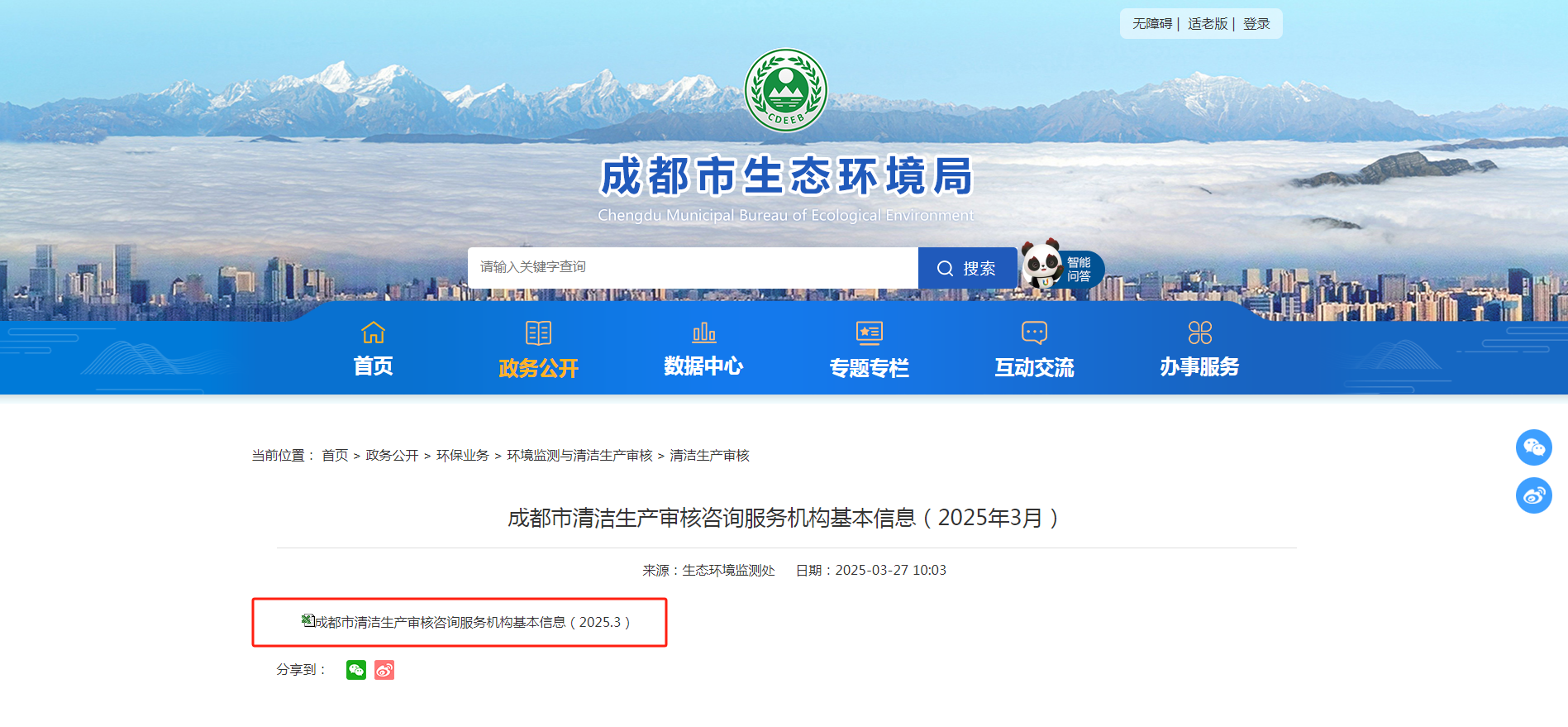Share to Weibo via red icon

pyautogui.click(x=384, y=670)
